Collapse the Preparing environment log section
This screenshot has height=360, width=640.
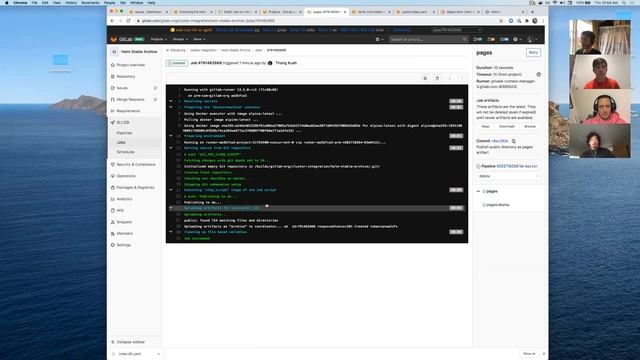pos(171,136)
